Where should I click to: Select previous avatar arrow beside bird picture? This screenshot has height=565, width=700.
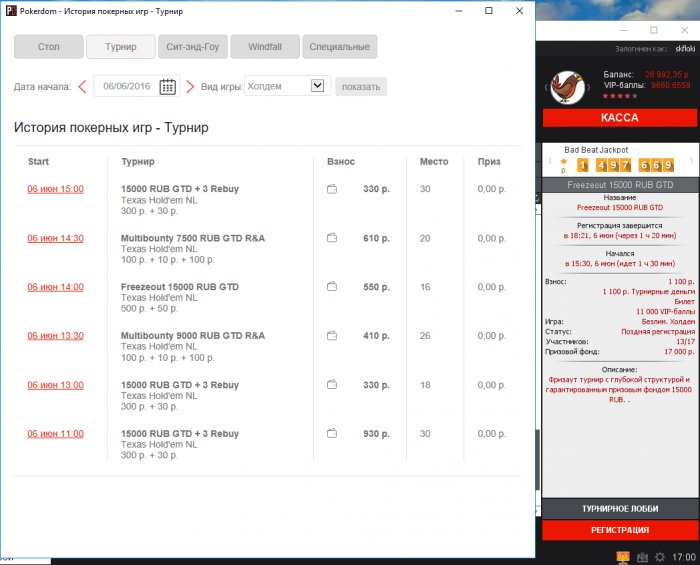click(546, 87)
